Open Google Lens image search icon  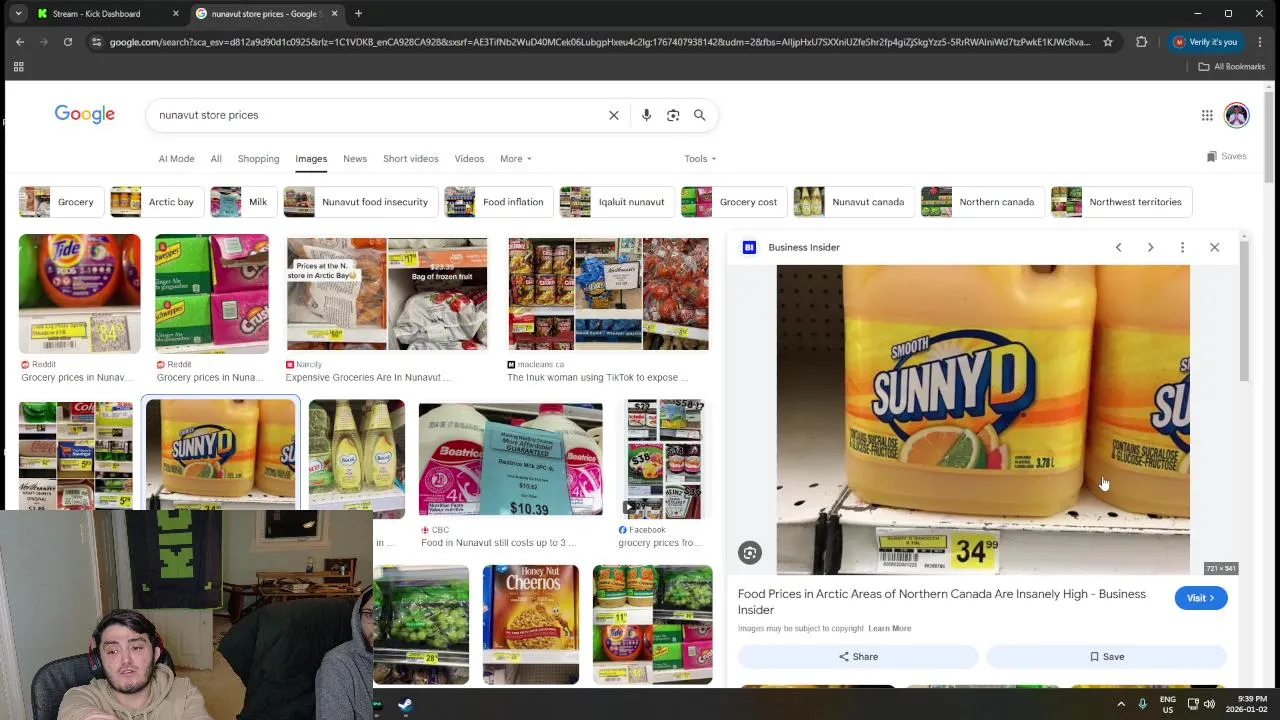673,115
